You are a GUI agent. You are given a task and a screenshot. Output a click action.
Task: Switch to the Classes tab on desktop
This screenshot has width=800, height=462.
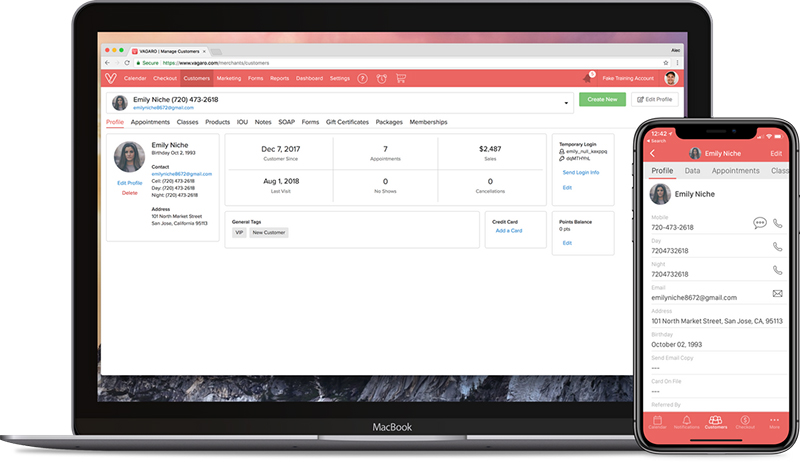[x=187, y=122]
